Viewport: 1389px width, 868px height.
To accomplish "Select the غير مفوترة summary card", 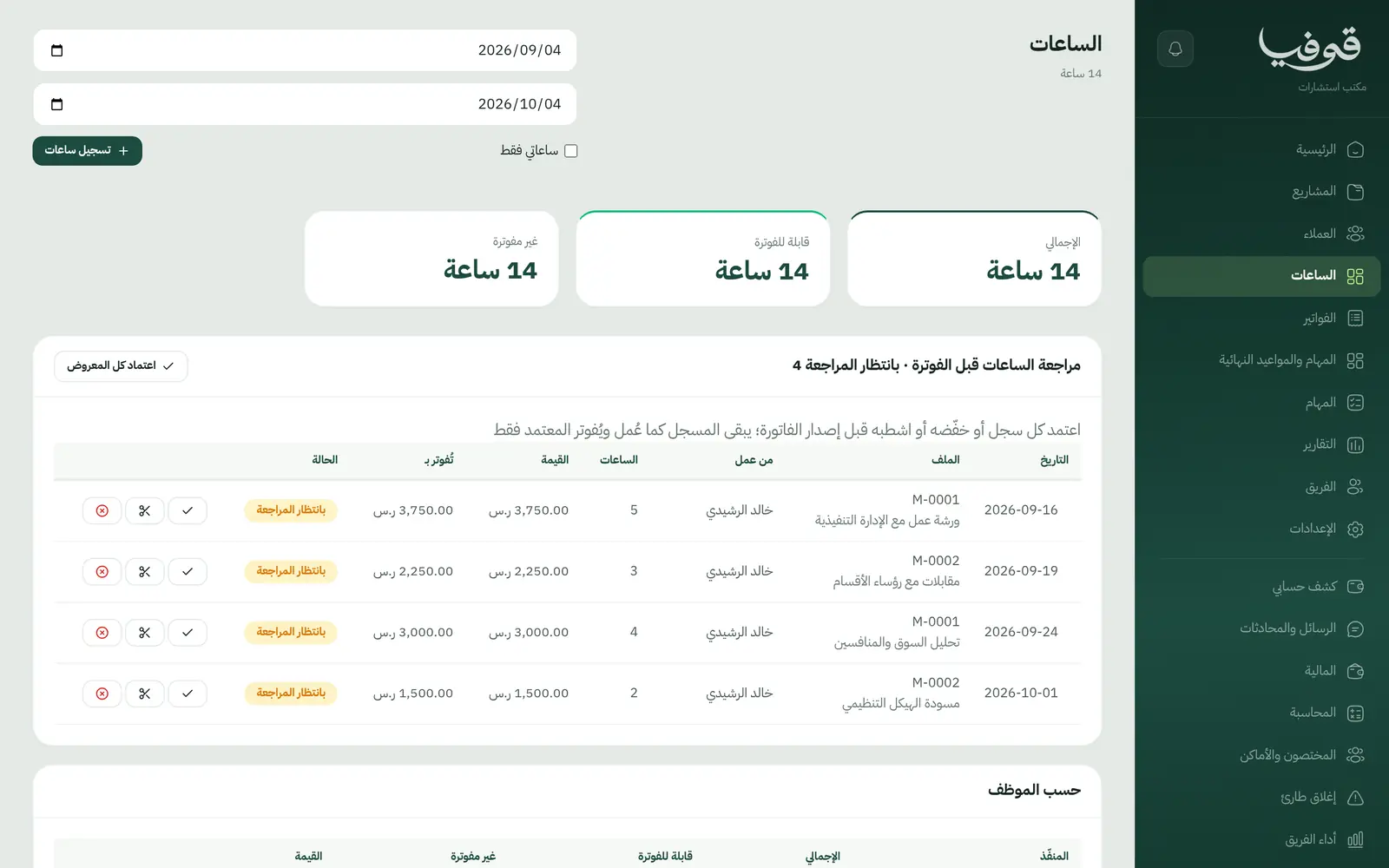I will pyautogui.click(x=431, y=259).
